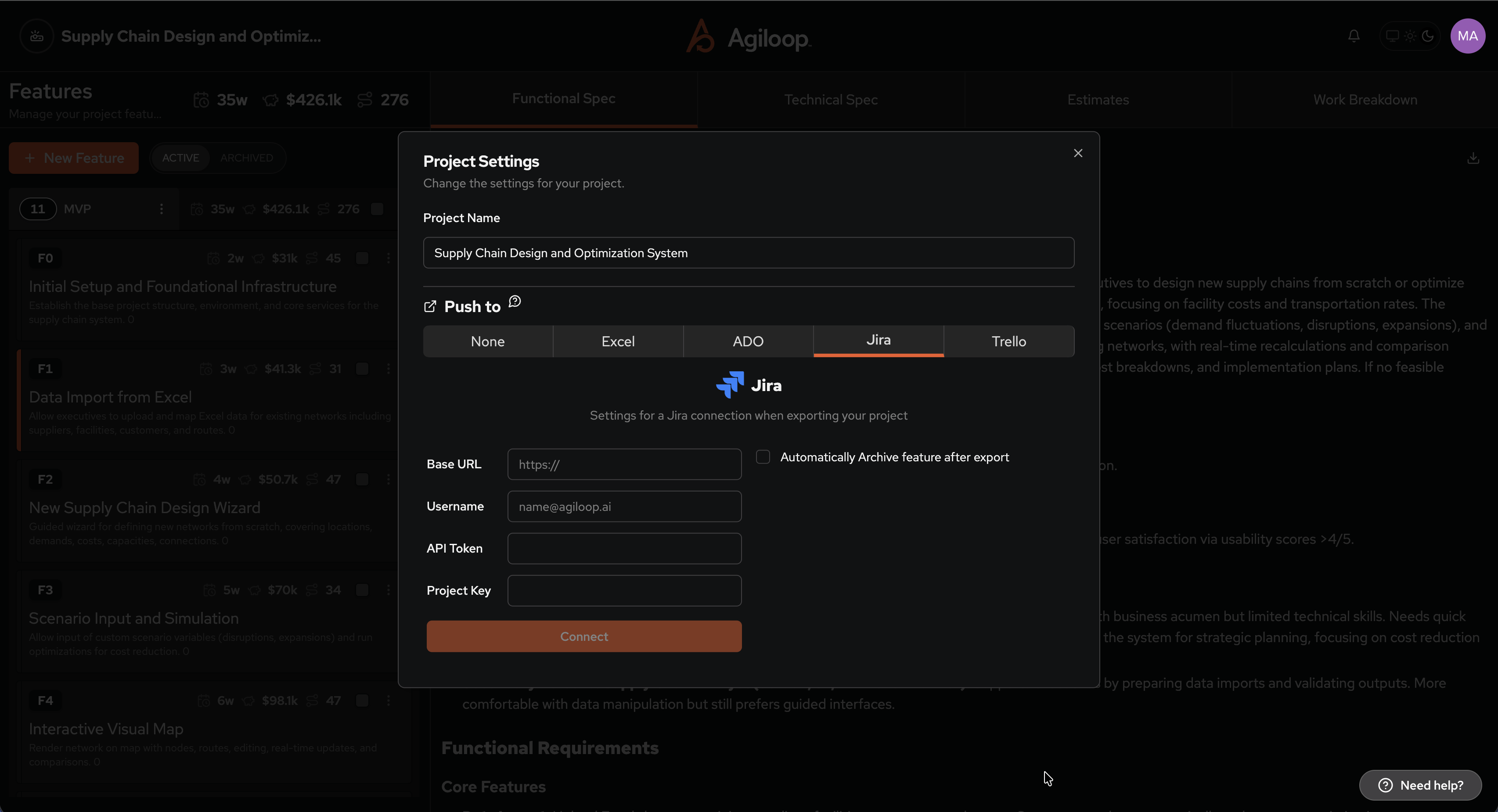Open the Need help? button
The image size is (1498, 812).
point(1420,785)
